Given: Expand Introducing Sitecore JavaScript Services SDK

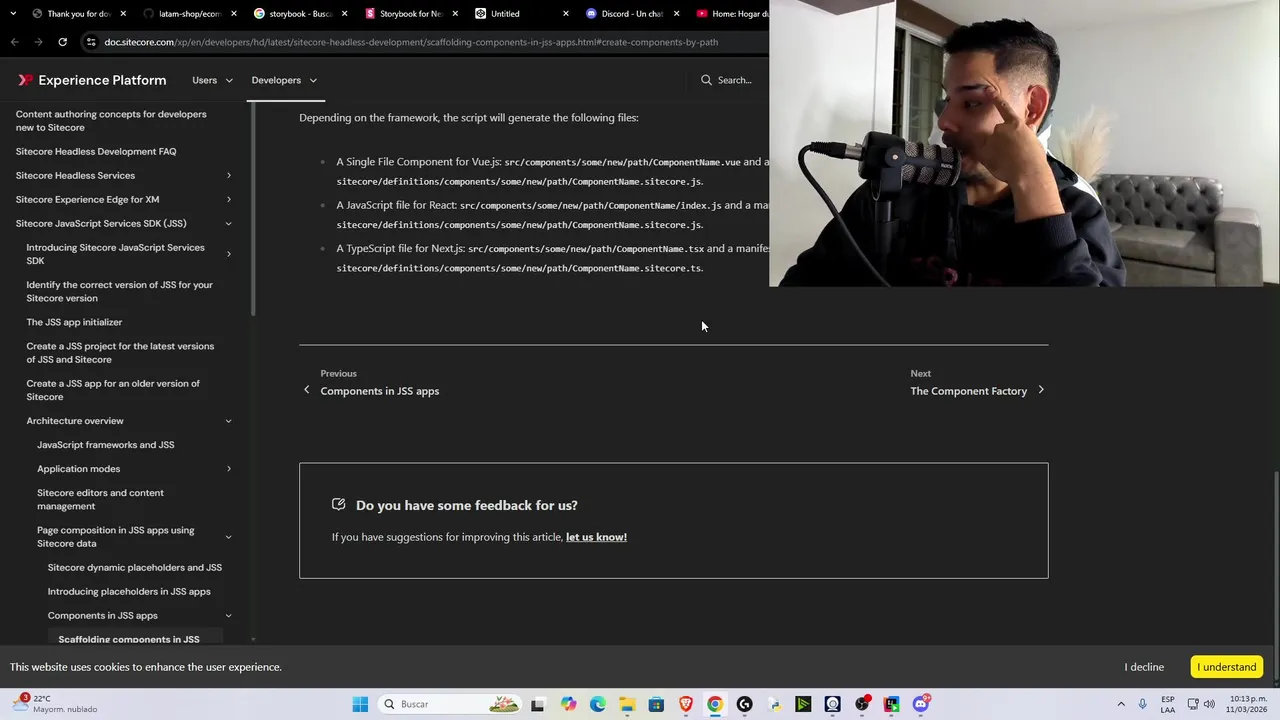Looking at the screenshot, I should [228, 254].
